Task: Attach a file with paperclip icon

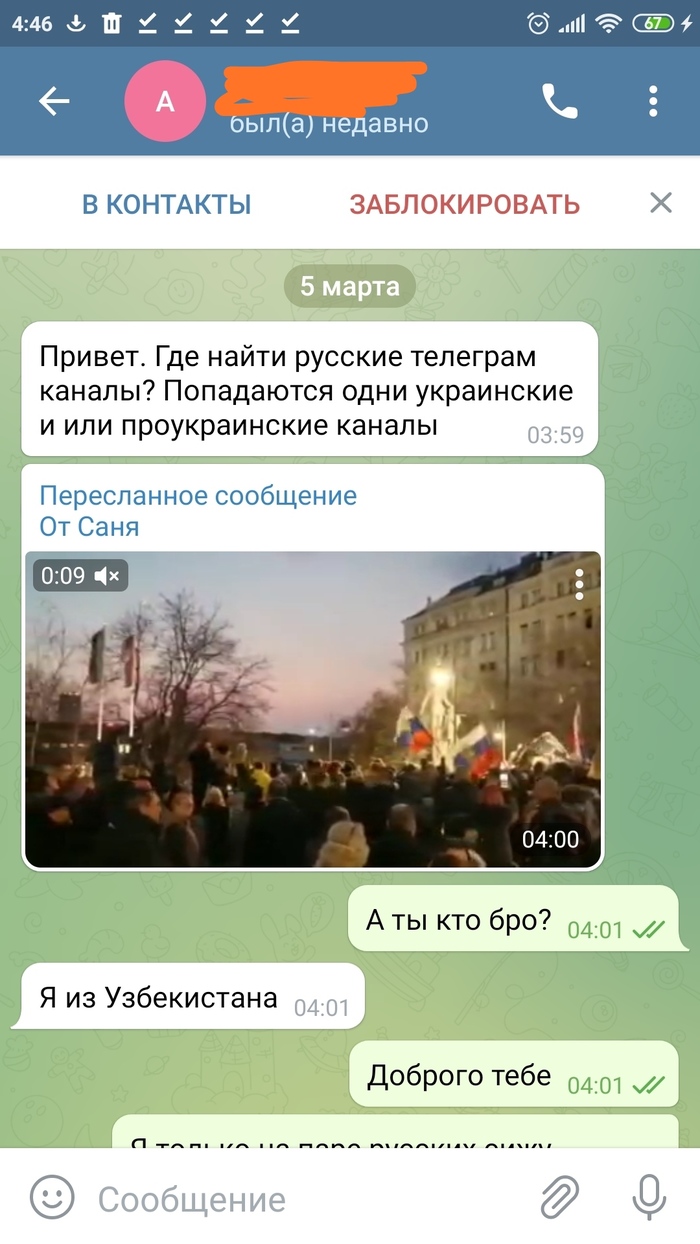Action: tap(560, 1197)
